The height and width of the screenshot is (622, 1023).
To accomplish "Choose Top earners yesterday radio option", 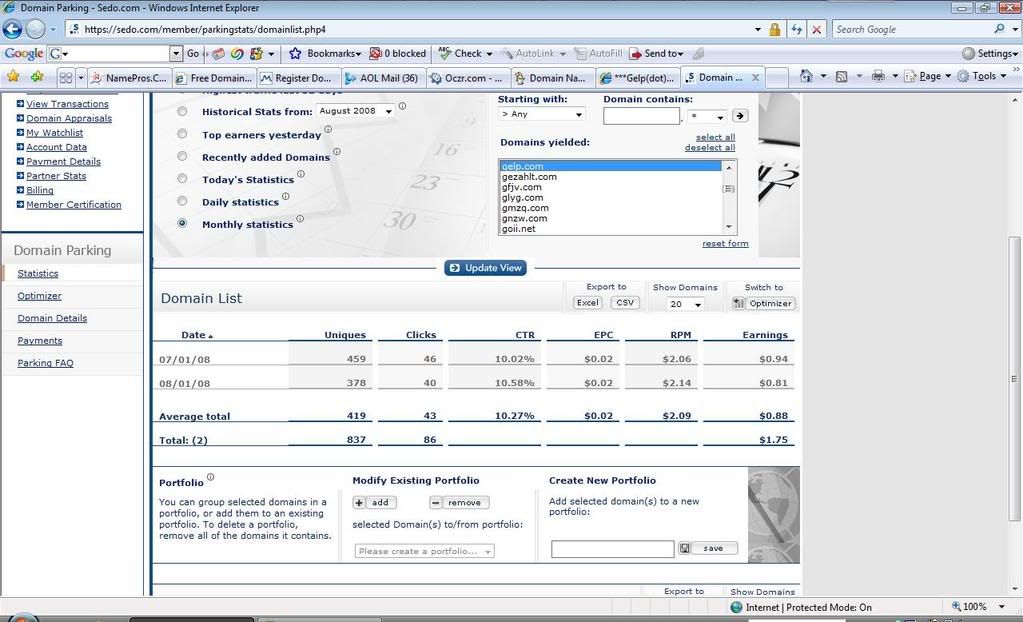I will point(182,134).
